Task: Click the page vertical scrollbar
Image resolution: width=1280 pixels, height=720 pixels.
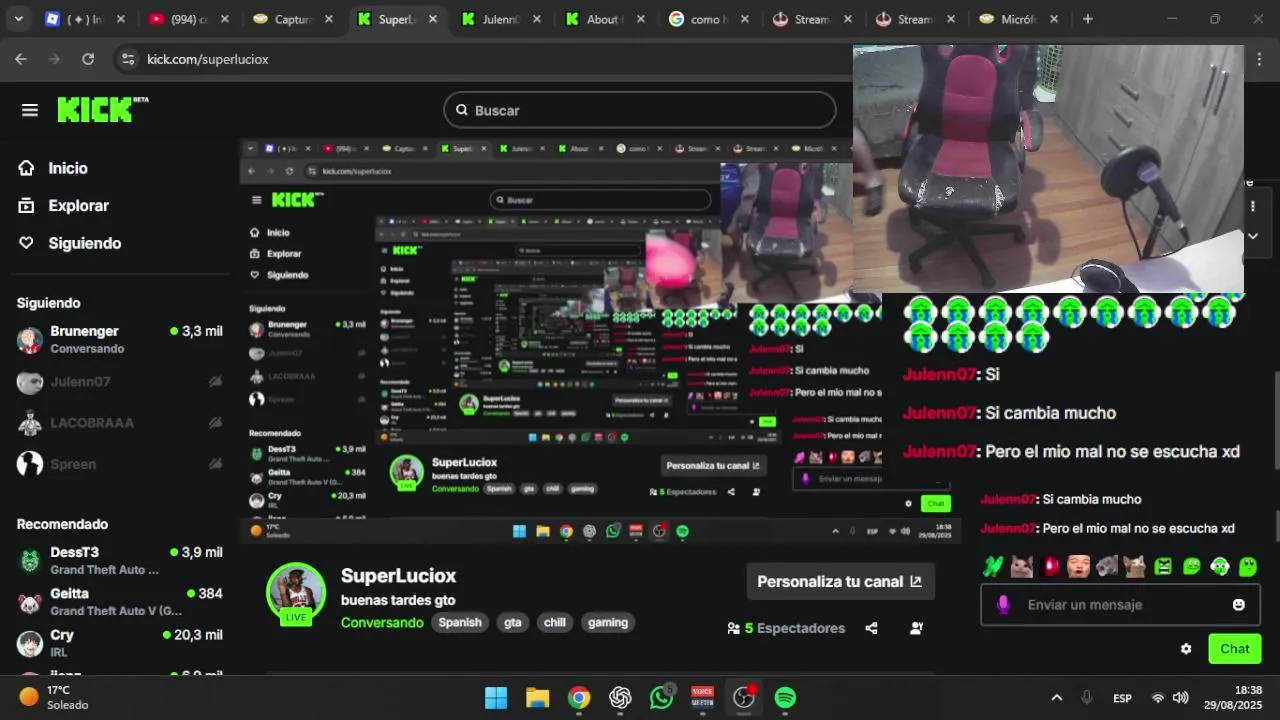Action: pos(1275,420)
